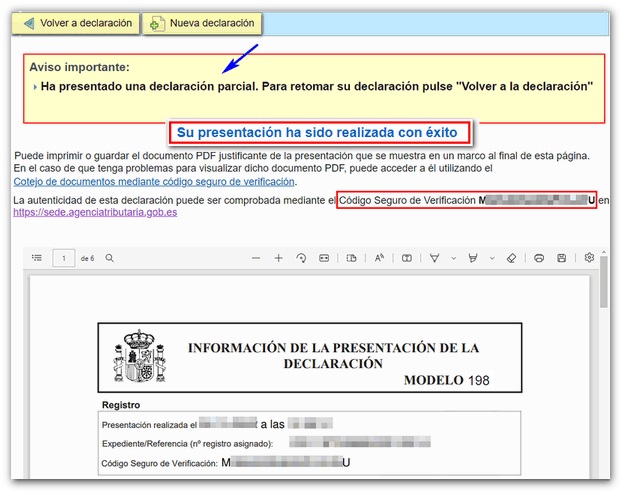Click the Nueva declaración button
The width and height of the screenshot is (621, 492).
click(x=202, y=23)
